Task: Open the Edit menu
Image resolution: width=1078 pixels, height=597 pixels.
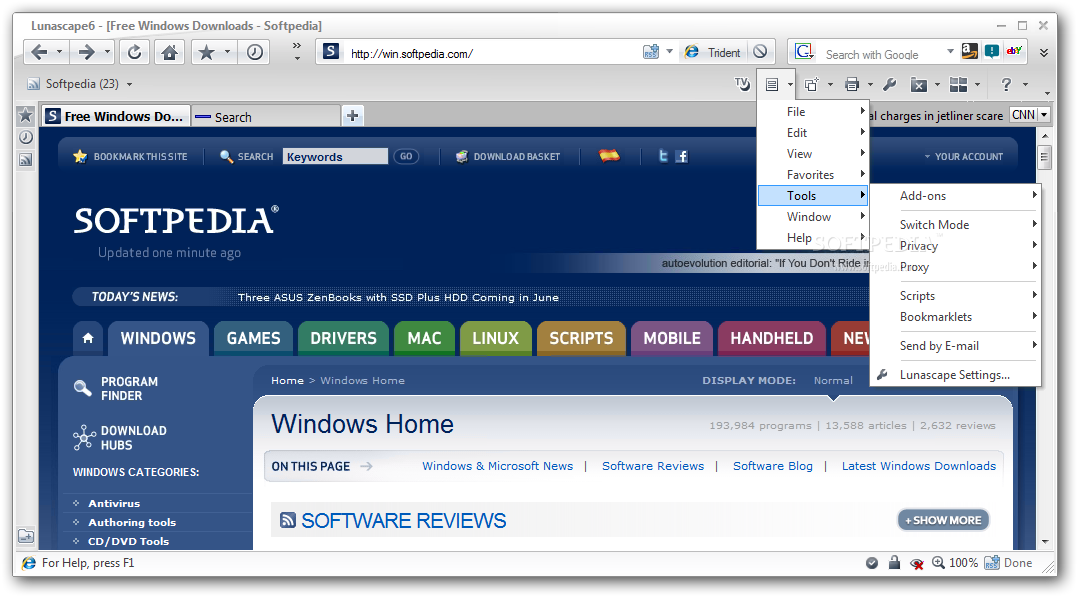Action: coord(812,133)
